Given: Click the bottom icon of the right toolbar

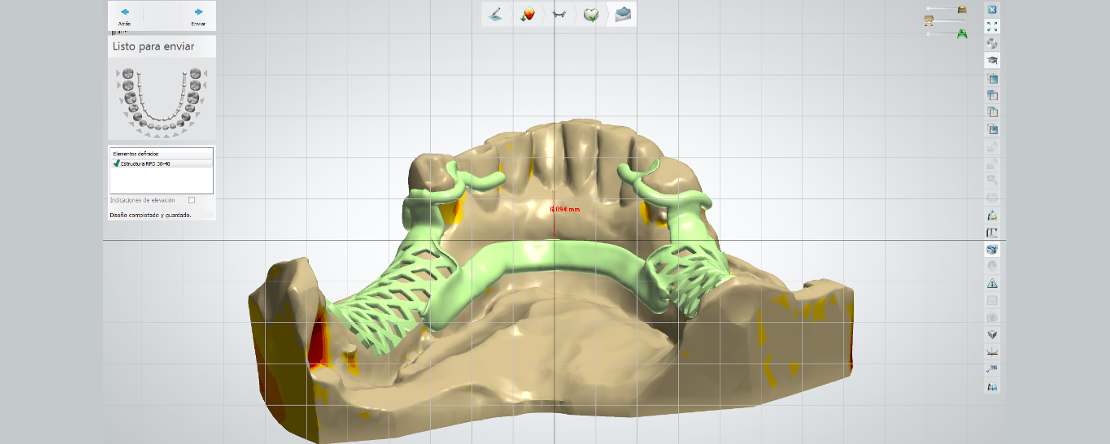Looking at the screenshot, I should [992, 386].
